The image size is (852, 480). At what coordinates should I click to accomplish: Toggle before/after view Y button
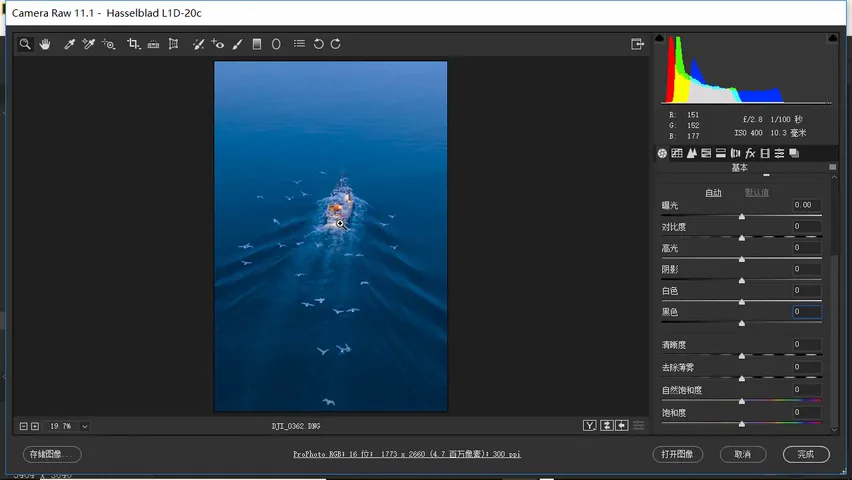click(x=590, y=426)
